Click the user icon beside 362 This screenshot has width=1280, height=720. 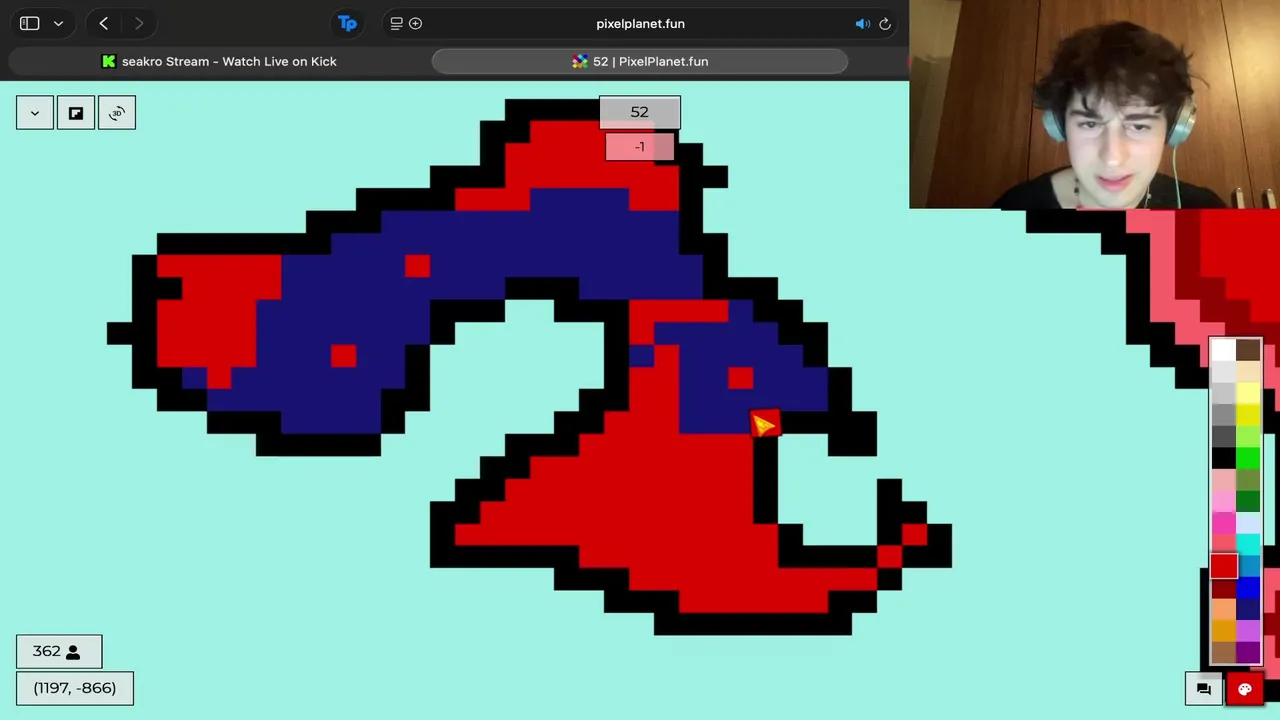[73, 652]
